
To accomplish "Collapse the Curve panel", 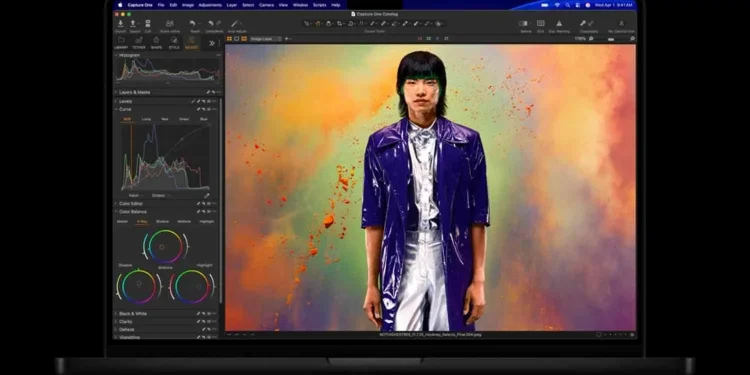I will (x=116, y=110).
